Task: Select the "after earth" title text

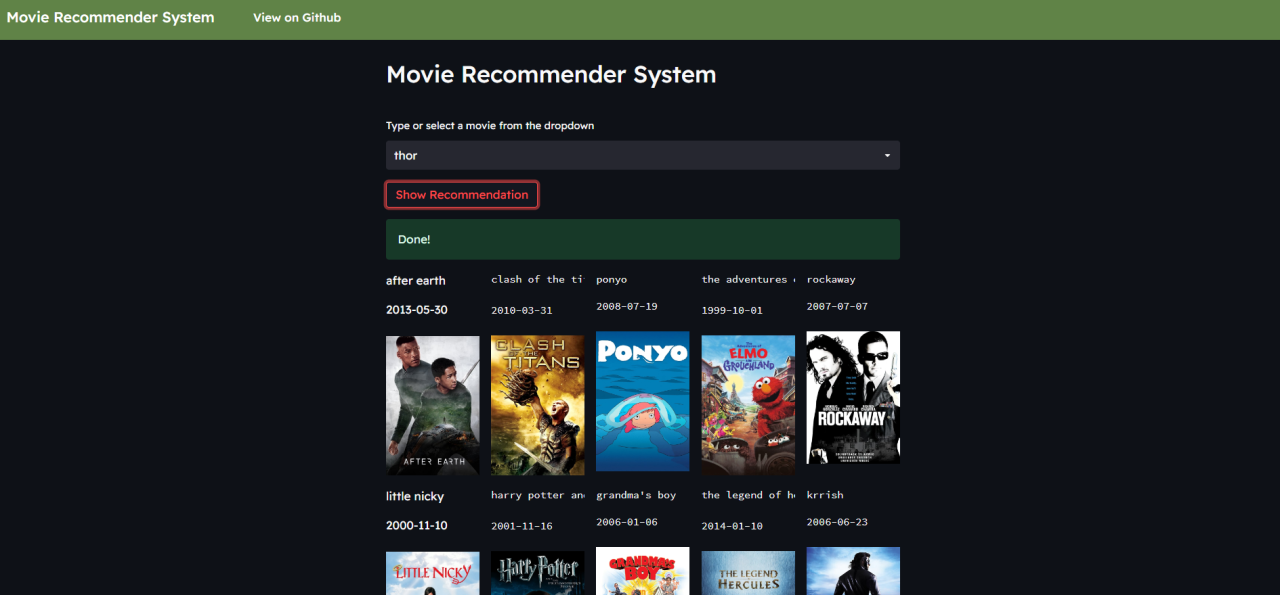Action: tap(416, 280)
